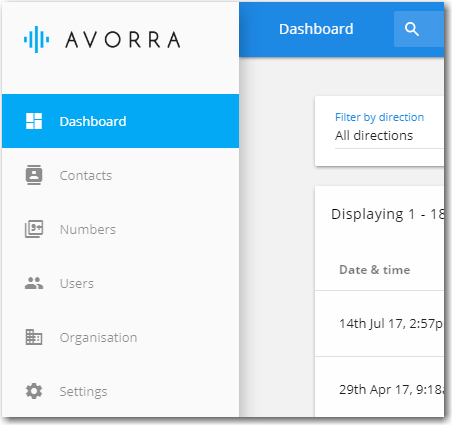Viewport: 452px width, 425px height.
Task: Go to the Numbers menu item
Action: click(88, 229)
